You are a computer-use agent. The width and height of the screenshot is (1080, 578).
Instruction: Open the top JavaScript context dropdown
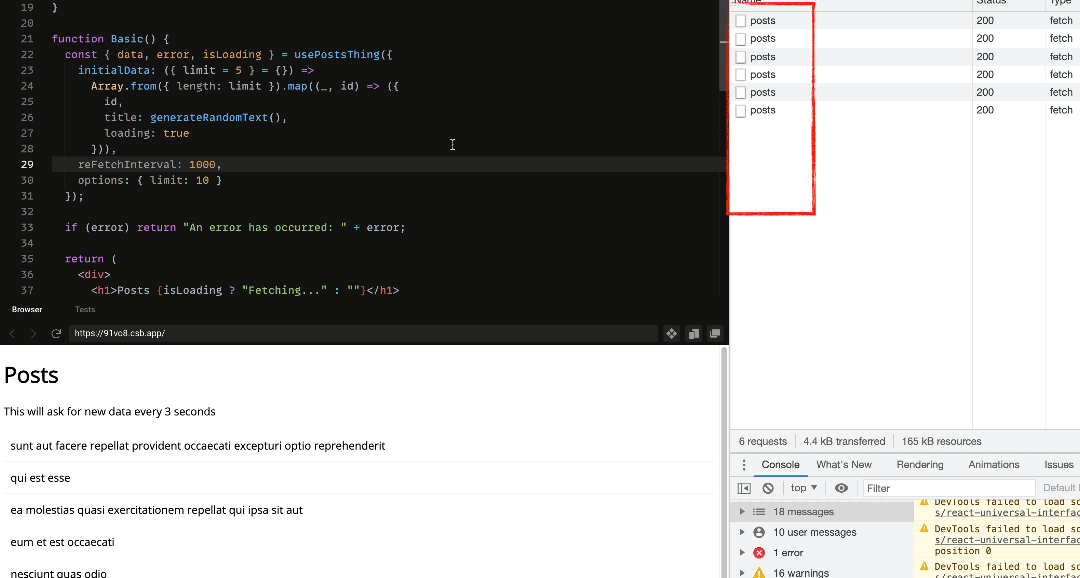804,488
